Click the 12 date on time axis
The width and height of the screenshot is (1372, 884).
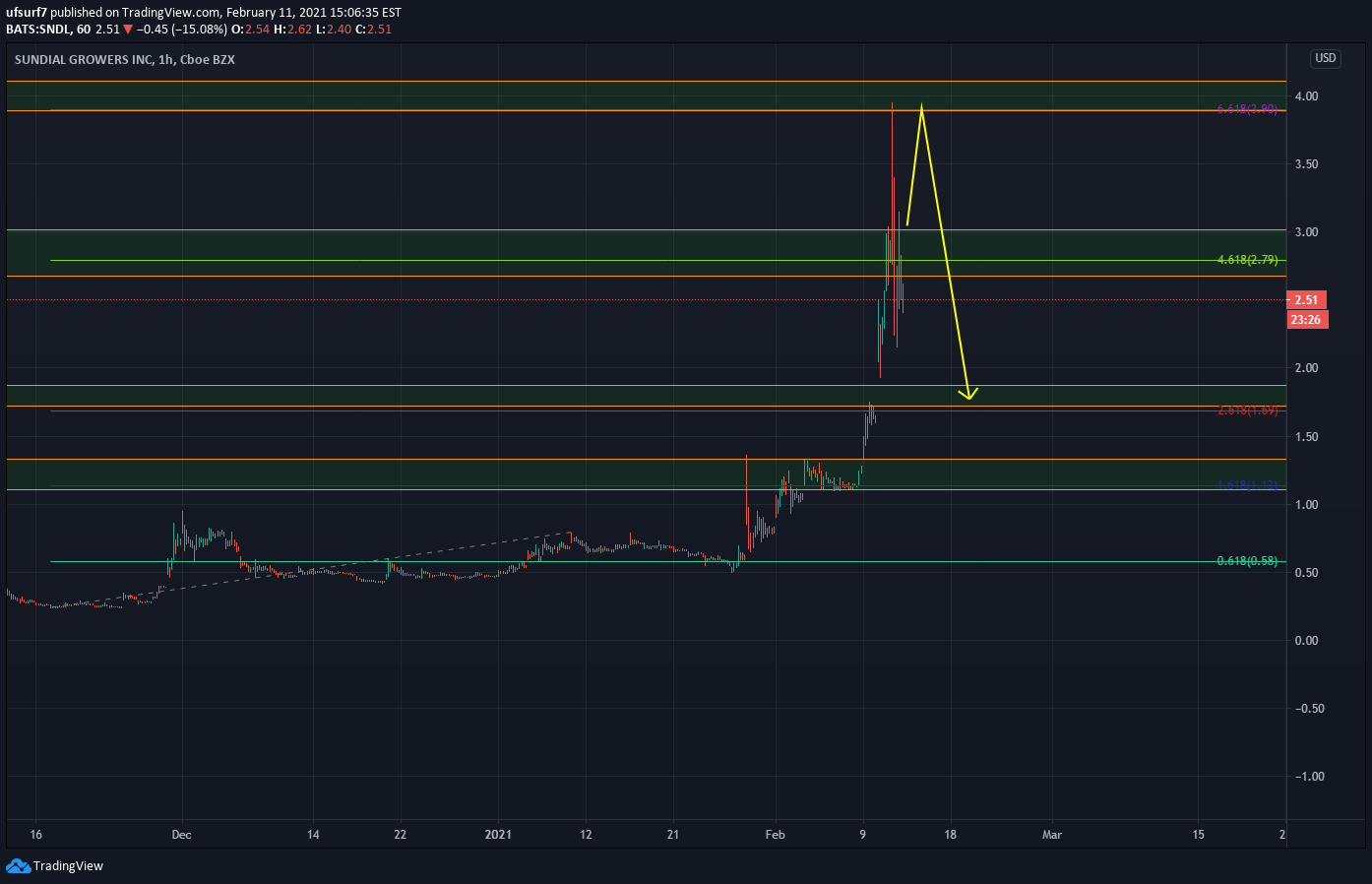coord(586,835)
